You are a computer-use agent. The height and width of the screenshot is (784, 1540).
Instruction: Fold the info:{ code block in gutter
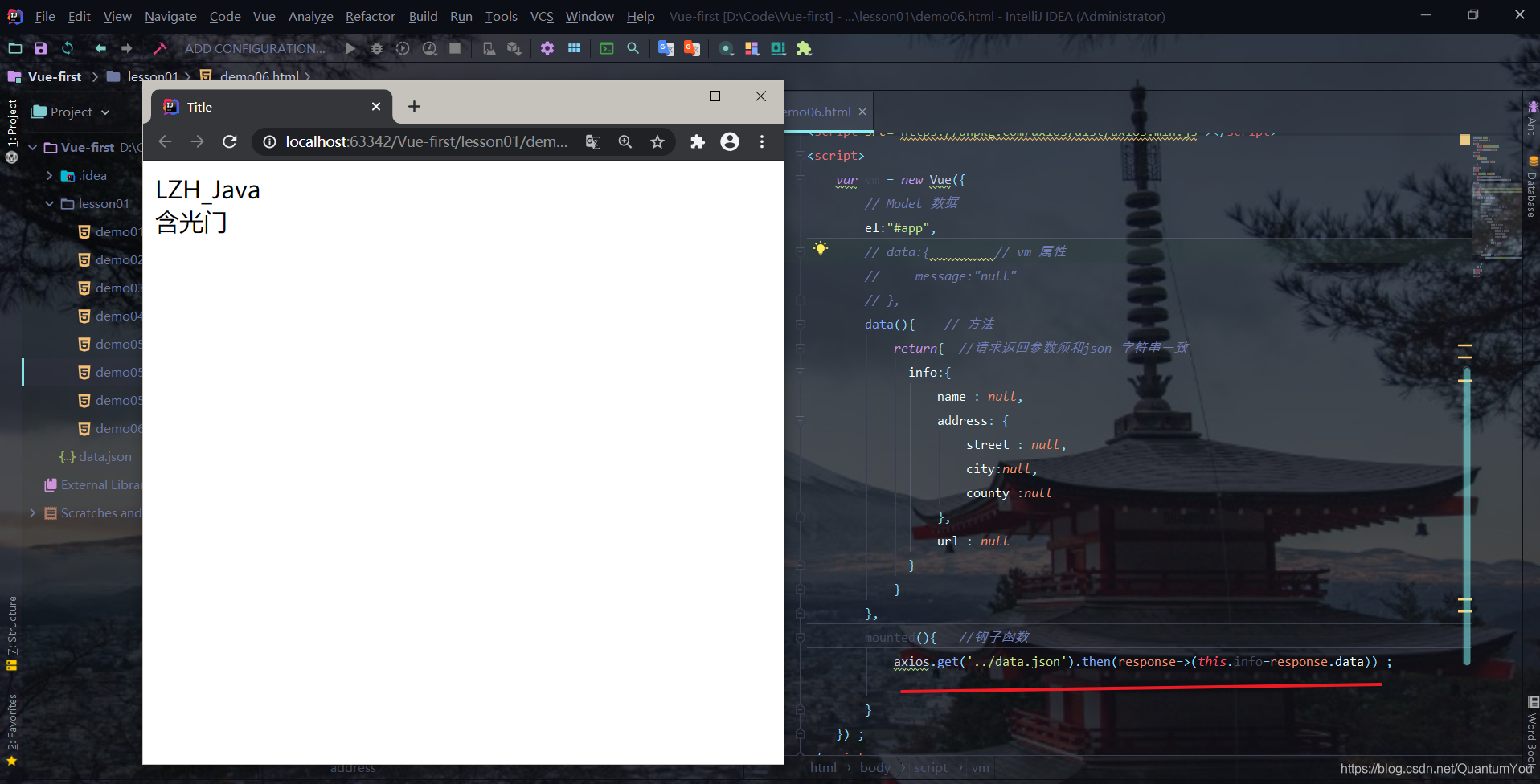pos(801,372)
